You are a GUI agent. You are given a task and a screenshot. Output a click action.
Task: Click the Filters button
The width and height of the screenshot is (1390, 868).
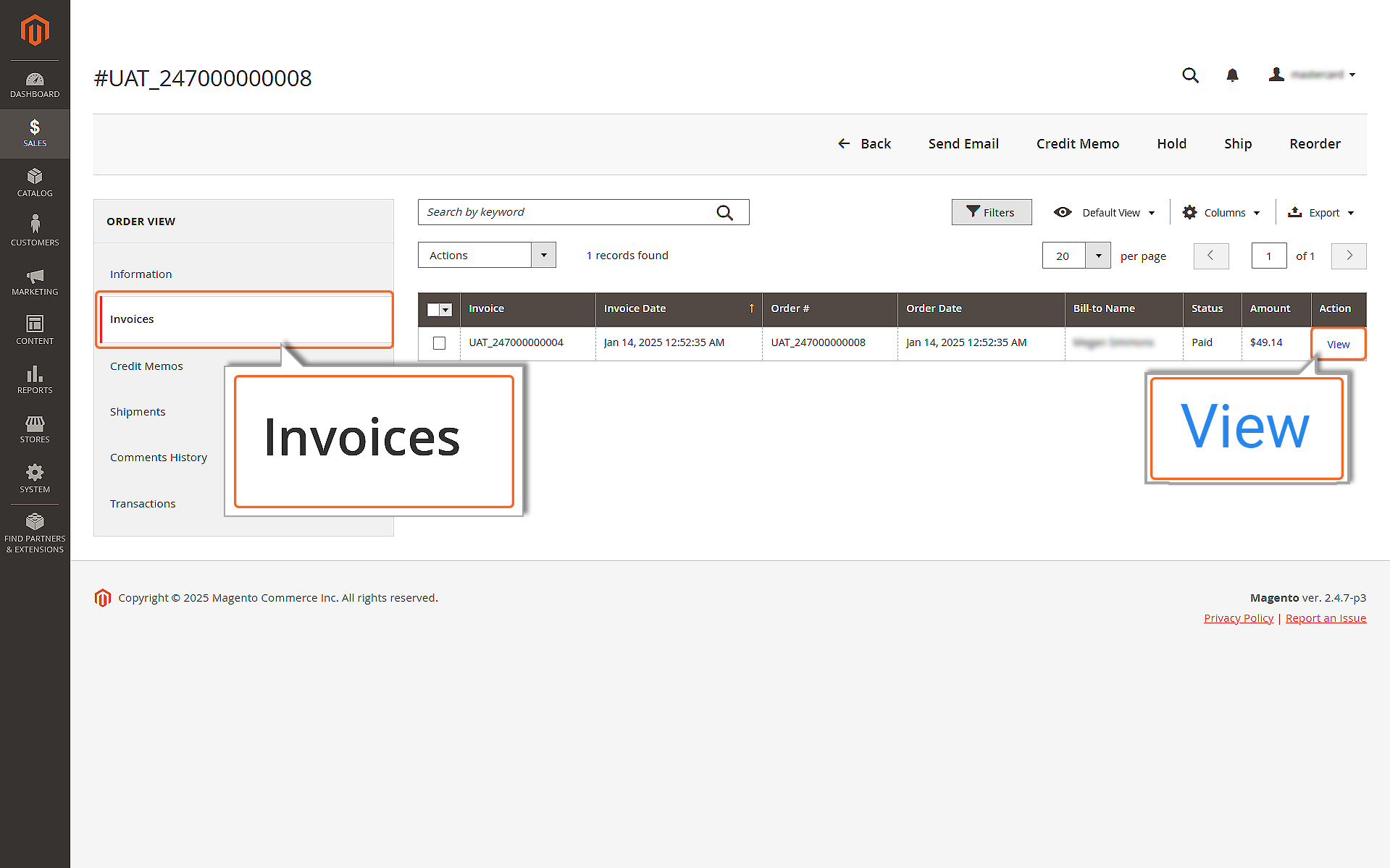coord(992,212)
